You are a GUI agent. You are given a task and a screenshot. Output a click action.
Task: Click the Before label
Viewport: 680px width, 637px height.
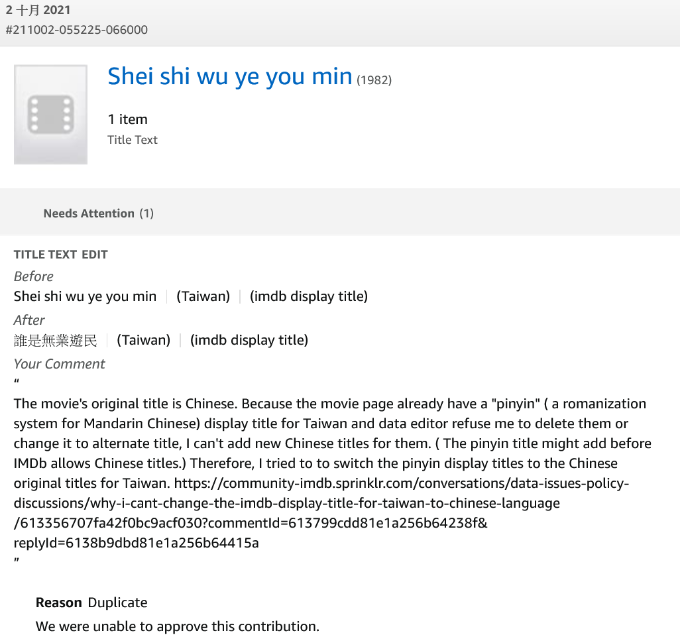(33, 276)
